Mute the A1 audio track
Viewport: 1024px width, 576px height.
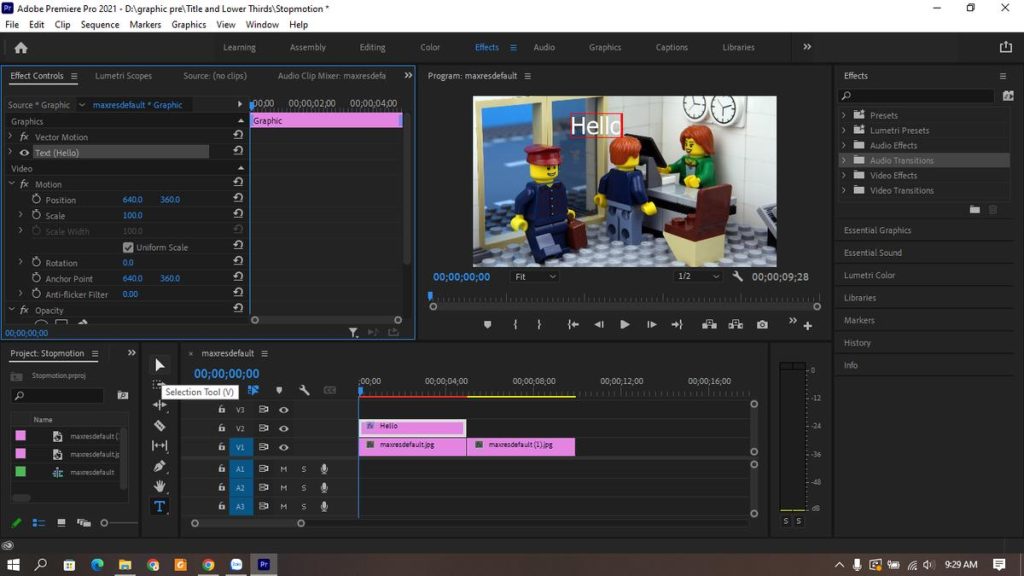click(x=284, y=468)
